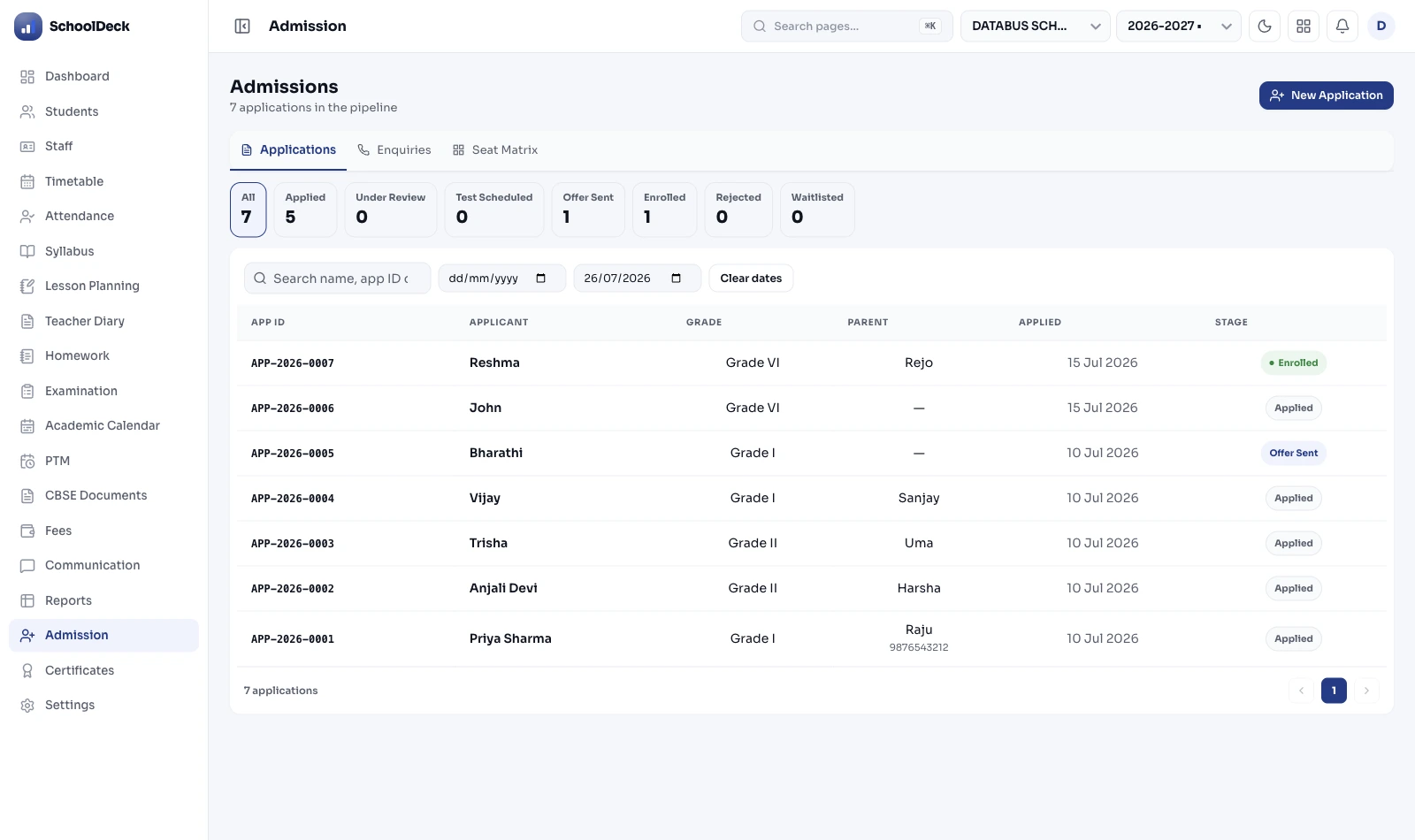1415x840 pixels.
Task: Click the previous page arrow
Action: [x=1302, y=691]
